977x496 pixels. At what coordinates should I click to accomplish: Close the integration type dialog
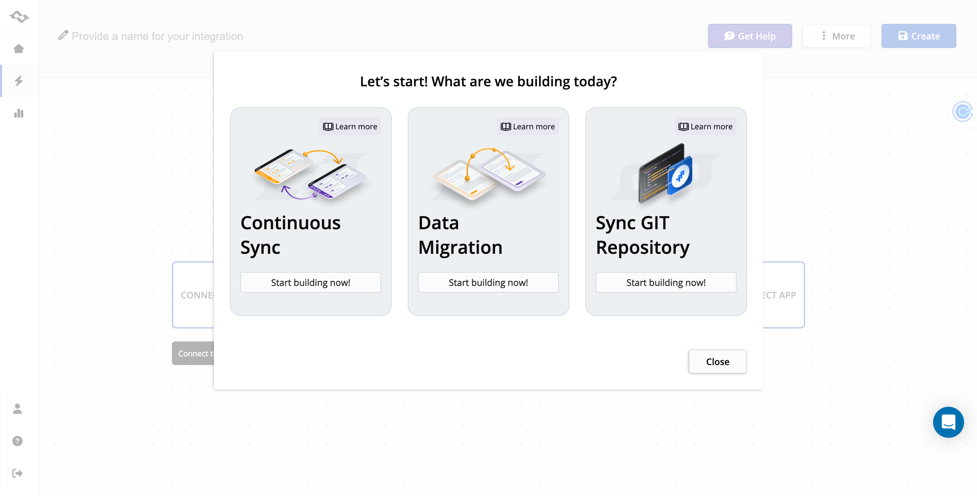pyautogui.click(x=717, y=362)
